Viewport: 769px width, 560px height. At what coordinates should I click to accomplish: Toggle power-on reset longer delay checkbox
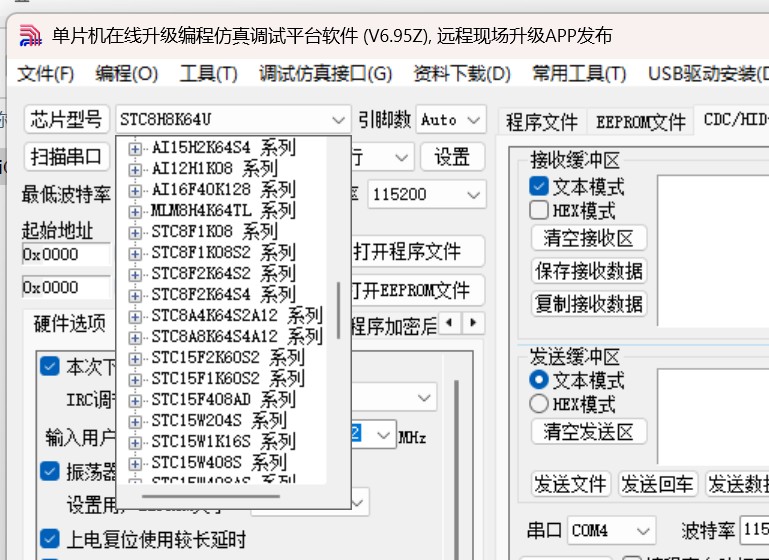click(x=50, y=540)
